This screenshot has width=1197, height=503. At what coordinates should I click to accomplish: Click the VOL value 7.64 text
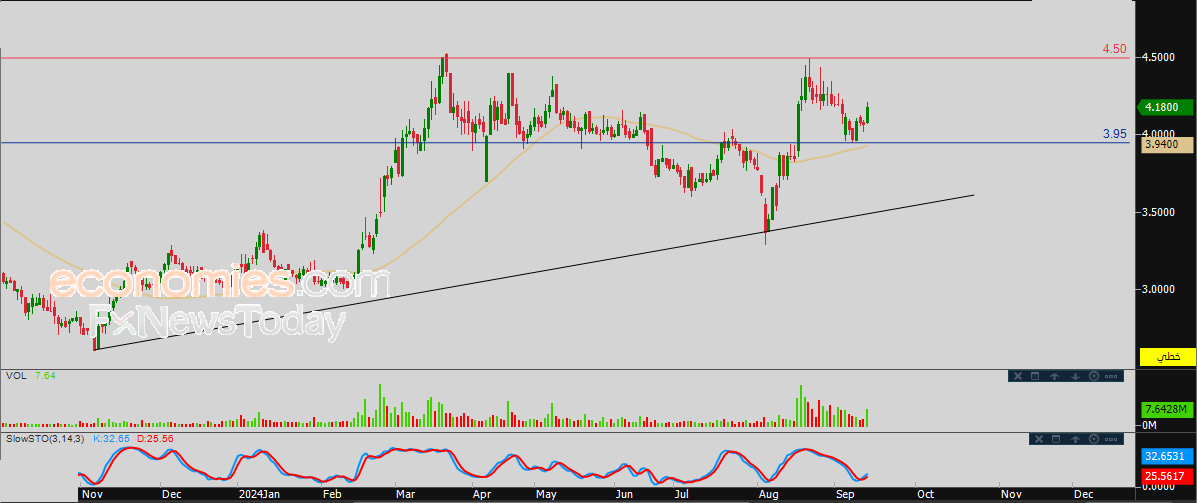click(x=44, y=376)
